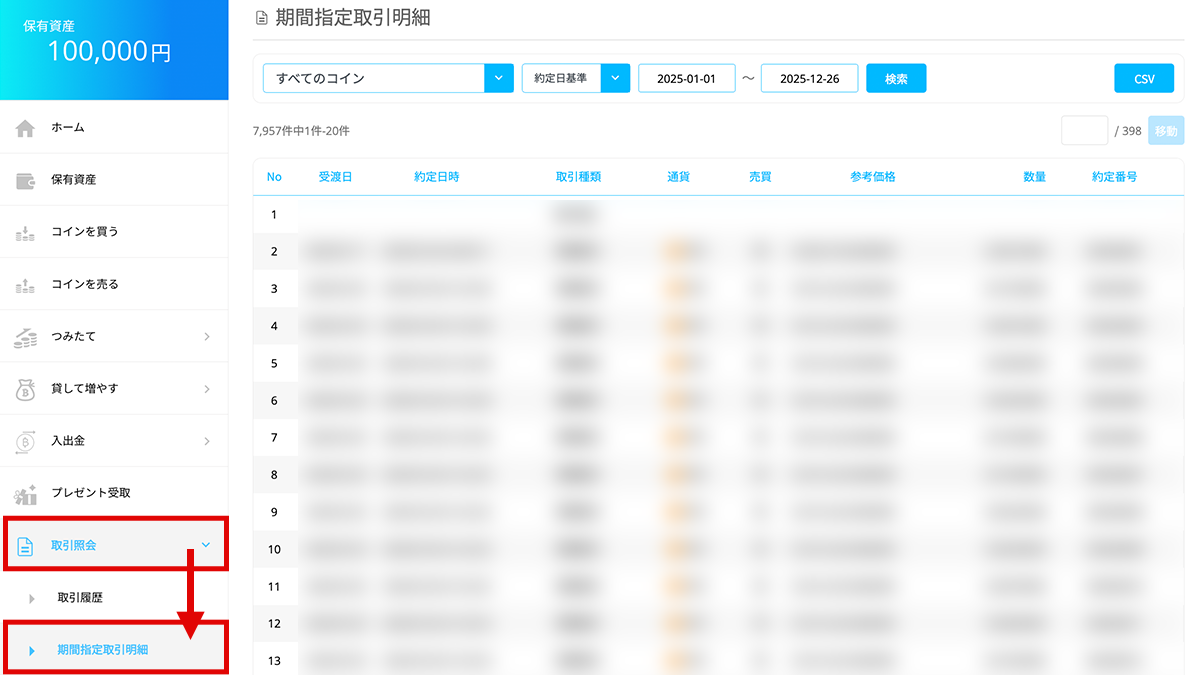Go to コインを買う page

(114, 232)
